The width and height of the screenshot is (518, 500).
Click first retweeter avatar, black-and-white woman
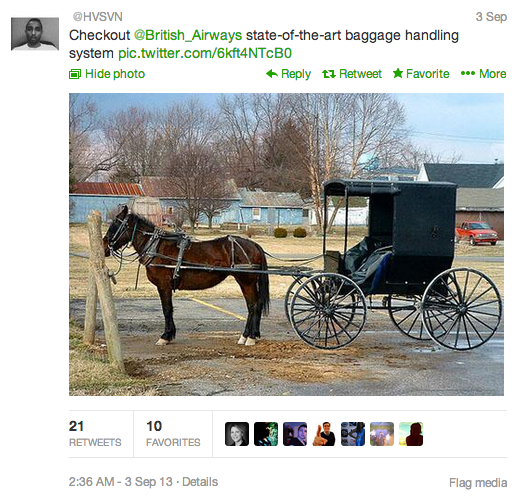click(x=237, y=434)
